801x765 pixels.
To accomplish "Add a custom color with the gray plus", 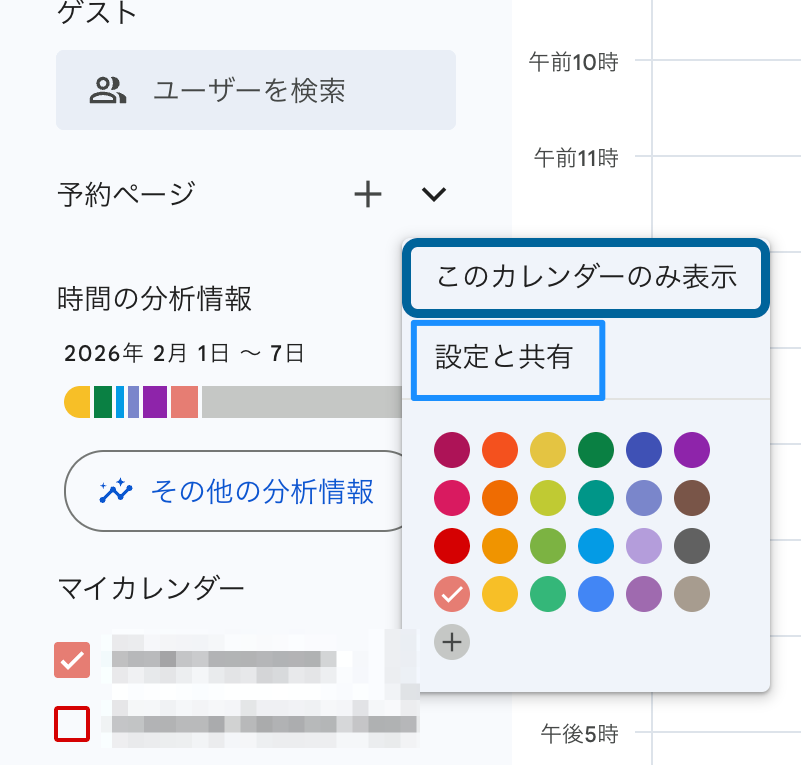I will coord(452,641).
